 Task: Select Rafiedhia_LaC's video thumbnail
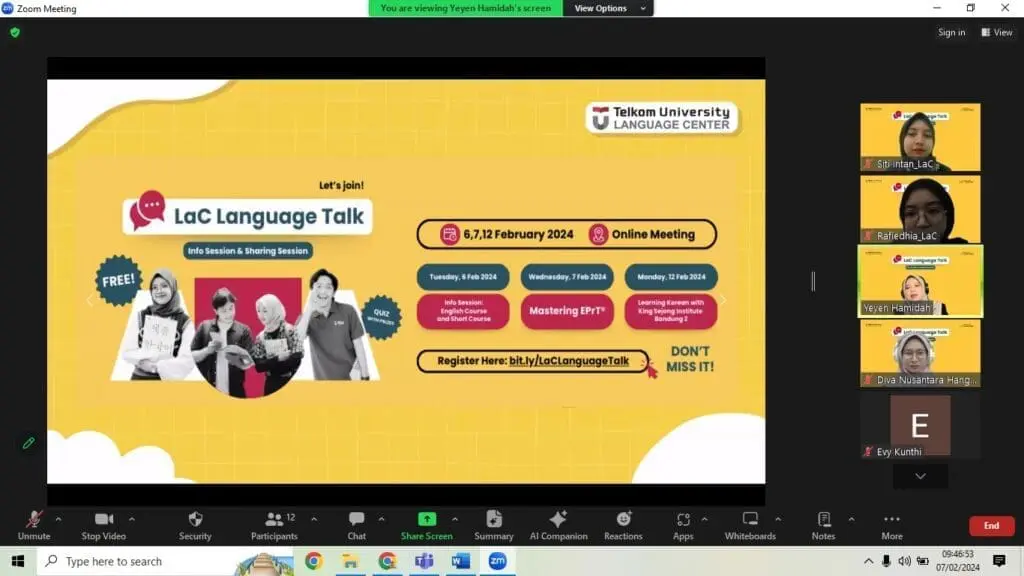[919, 208]
